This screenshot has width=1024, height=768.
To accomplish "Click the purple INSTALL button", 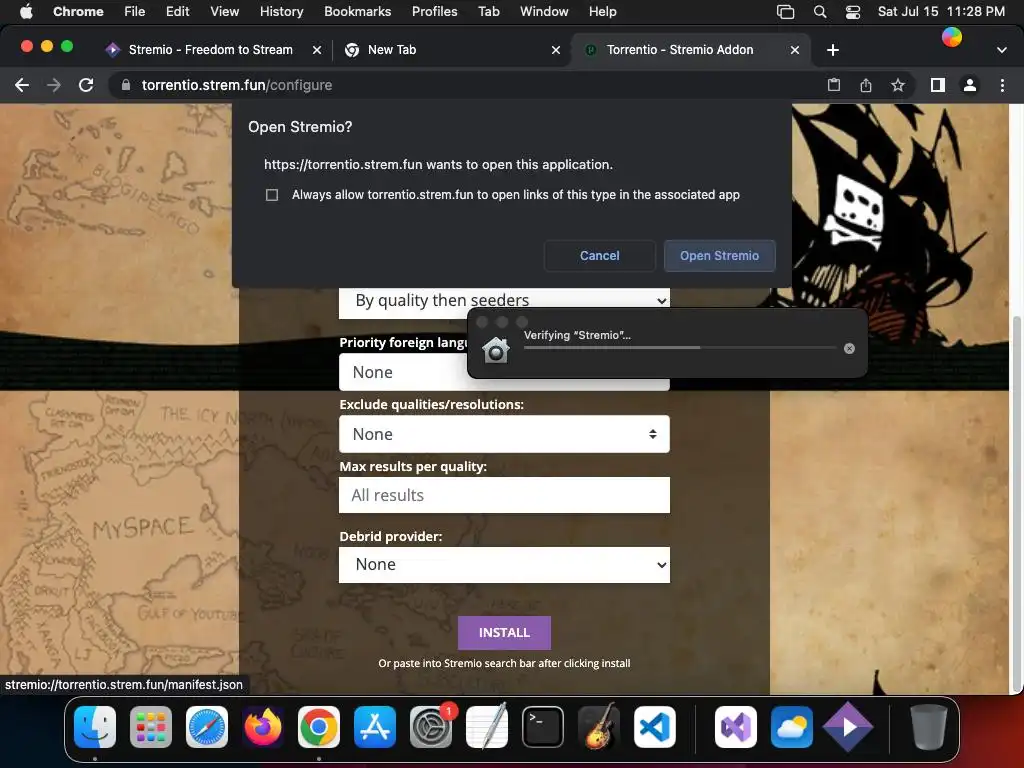I will (x=504, y=633).
